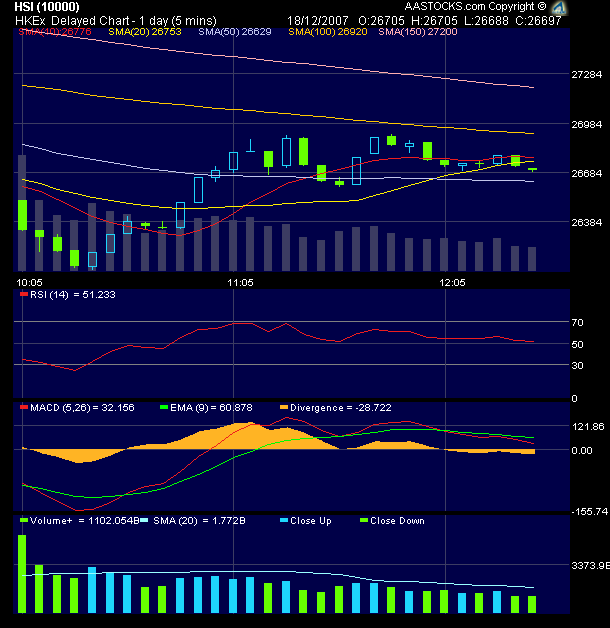Click the AASTOCKS.com Copyright text

coord(475,6)
